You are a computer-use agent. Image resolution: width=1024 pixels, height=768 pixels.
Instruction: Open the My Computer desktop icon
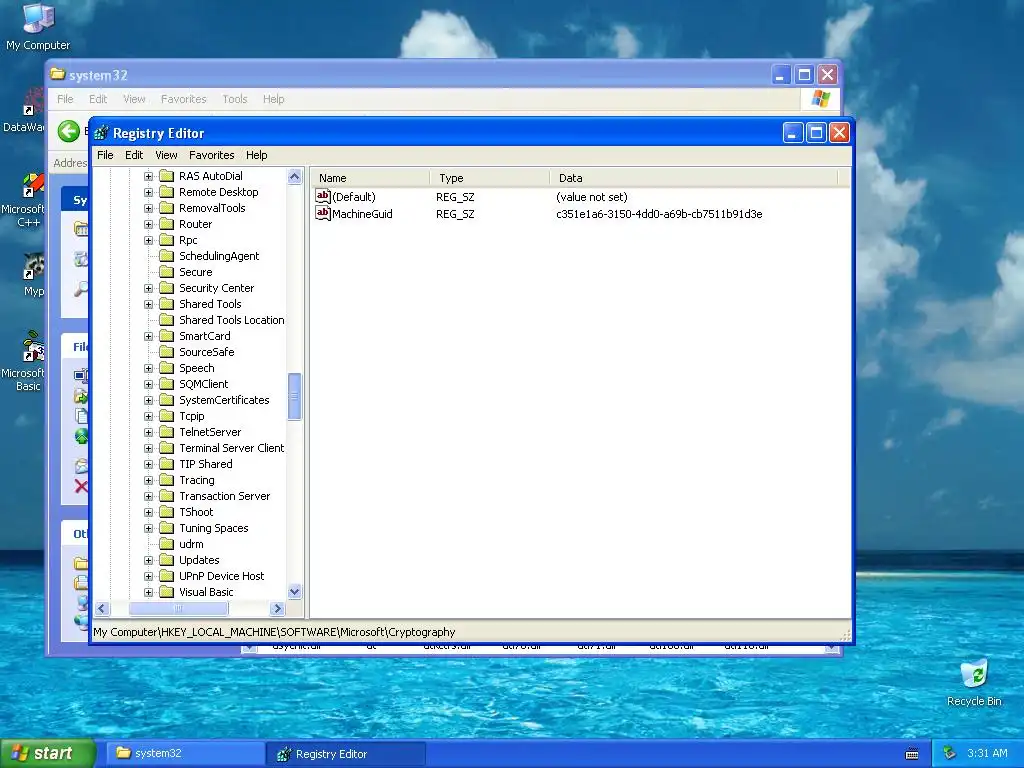tap(38, 26)
